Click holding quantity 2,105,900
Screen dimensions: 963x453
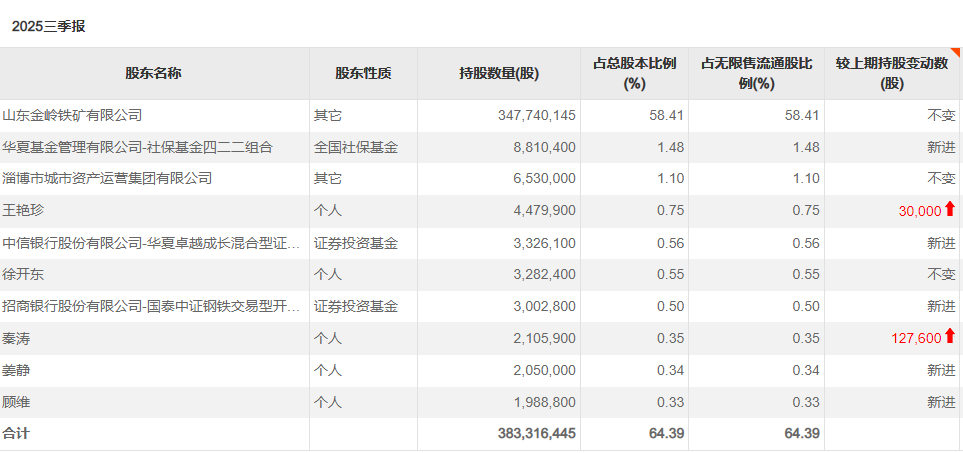pos(545,338)
